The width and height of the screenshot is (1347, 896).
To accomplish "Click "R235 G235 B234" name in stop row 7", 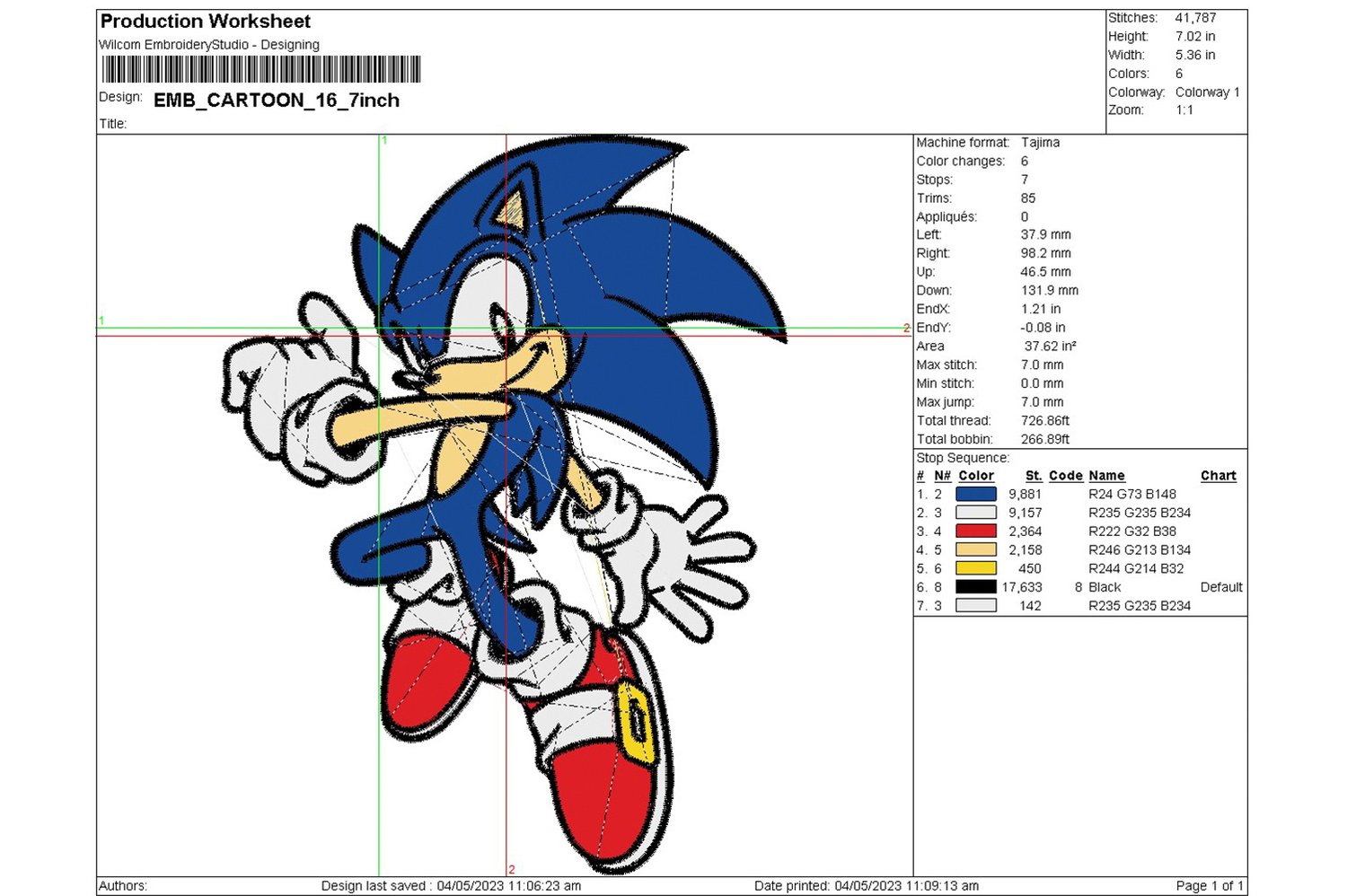I will point(1140,606).
